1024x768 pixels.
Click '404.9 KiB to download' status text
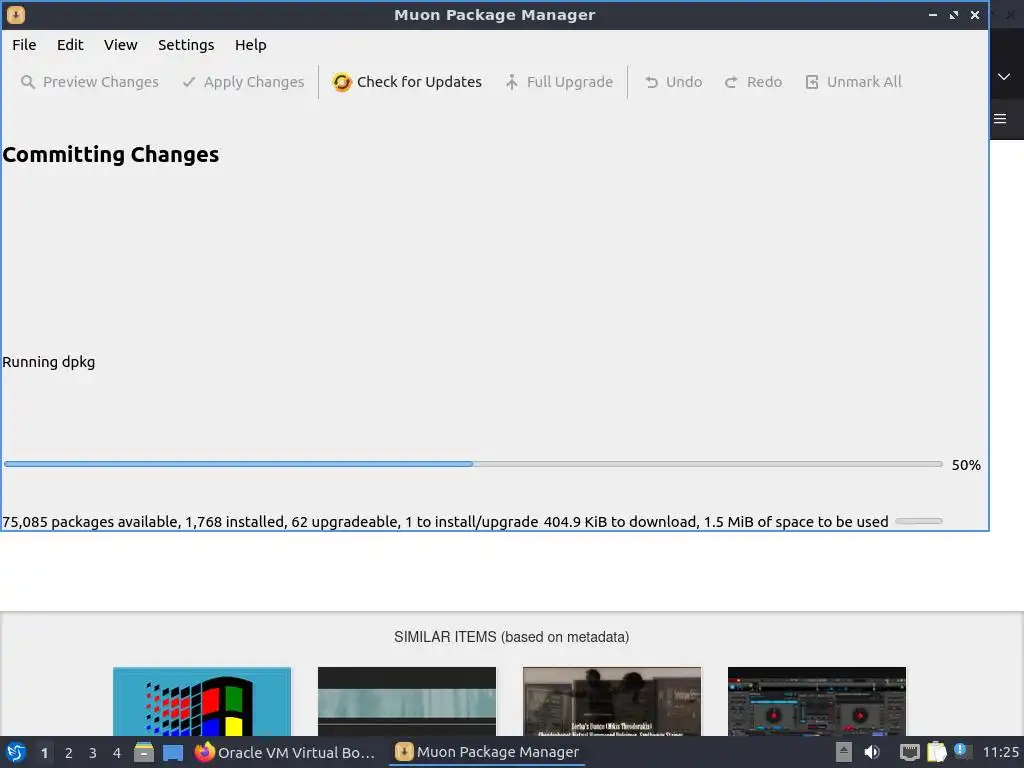(x=620, y=522)
